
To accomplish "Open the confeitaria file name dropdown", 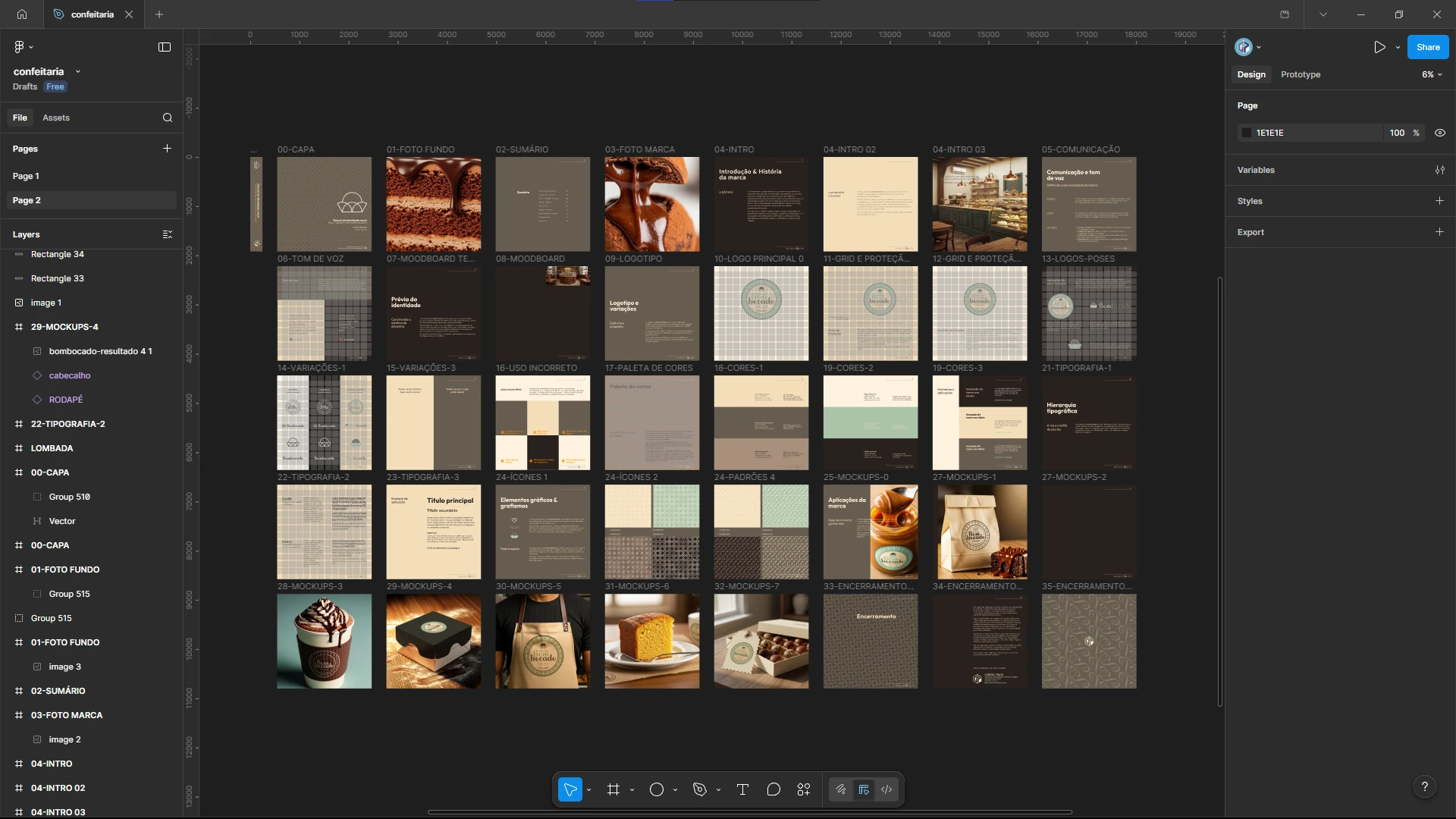I will (x=77, y=72).
